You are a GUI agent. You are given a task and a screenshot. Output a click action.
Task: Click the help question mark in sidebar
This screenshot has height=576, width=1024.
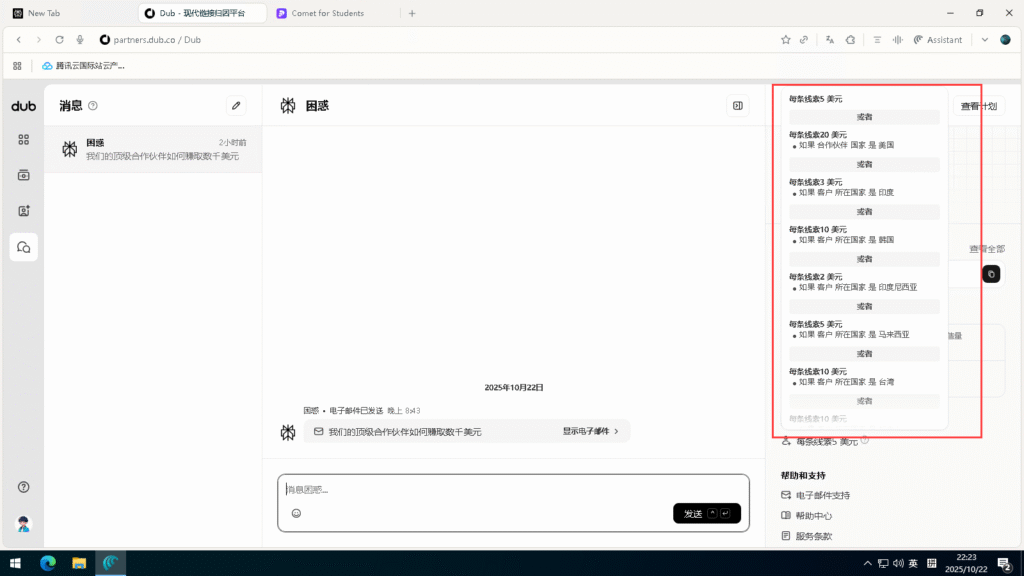pos(24,487)
